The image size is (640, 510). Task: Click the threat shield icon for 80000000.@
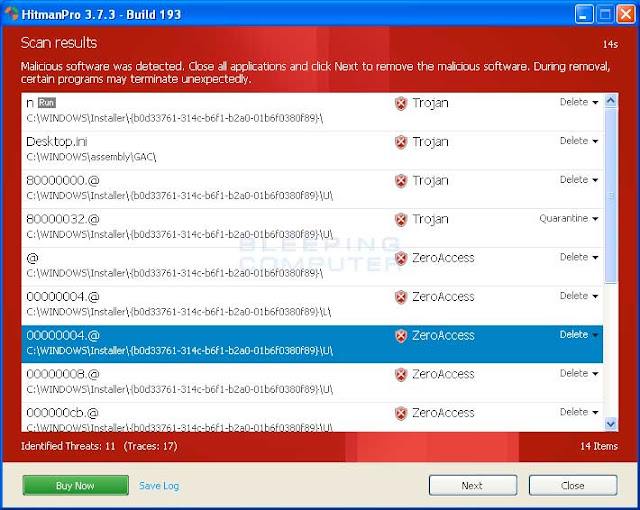coord(401,181)
